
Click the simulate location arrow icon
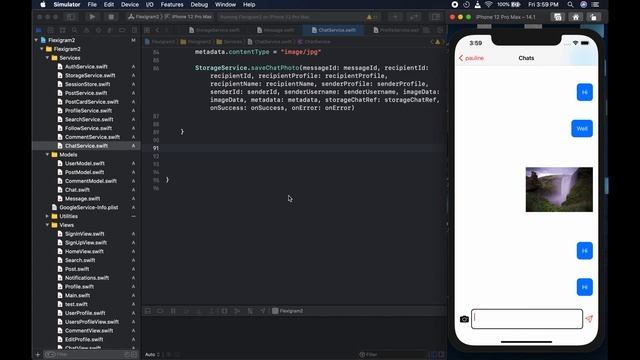[x=263, y=311]
